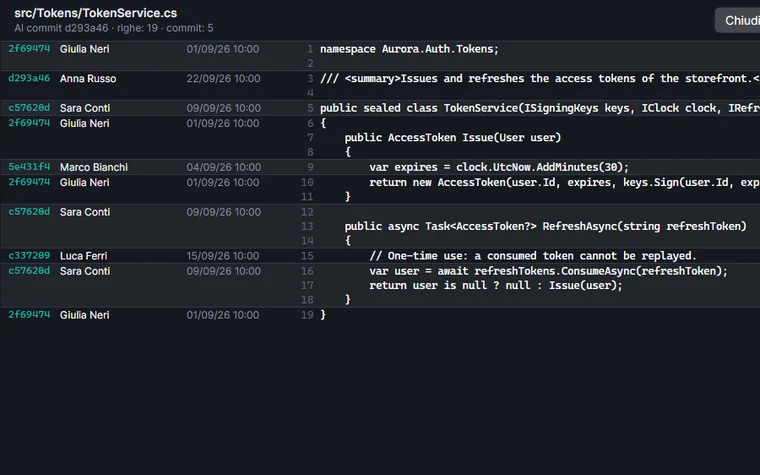Click author Sara Conti on line 16

tap(85, 271)
